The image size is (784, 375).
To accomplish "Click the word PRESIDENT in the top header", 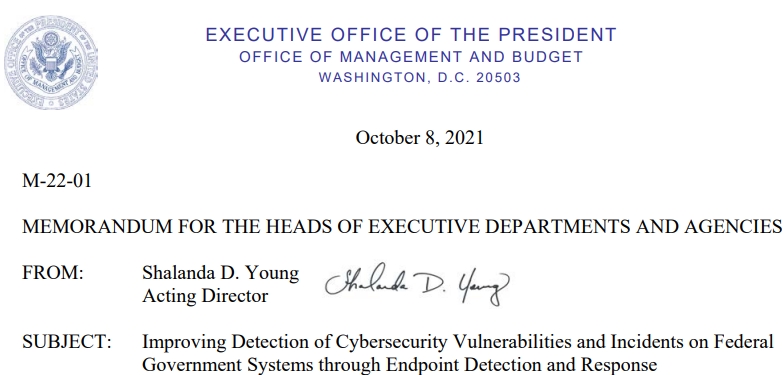I will pos(558,35).
